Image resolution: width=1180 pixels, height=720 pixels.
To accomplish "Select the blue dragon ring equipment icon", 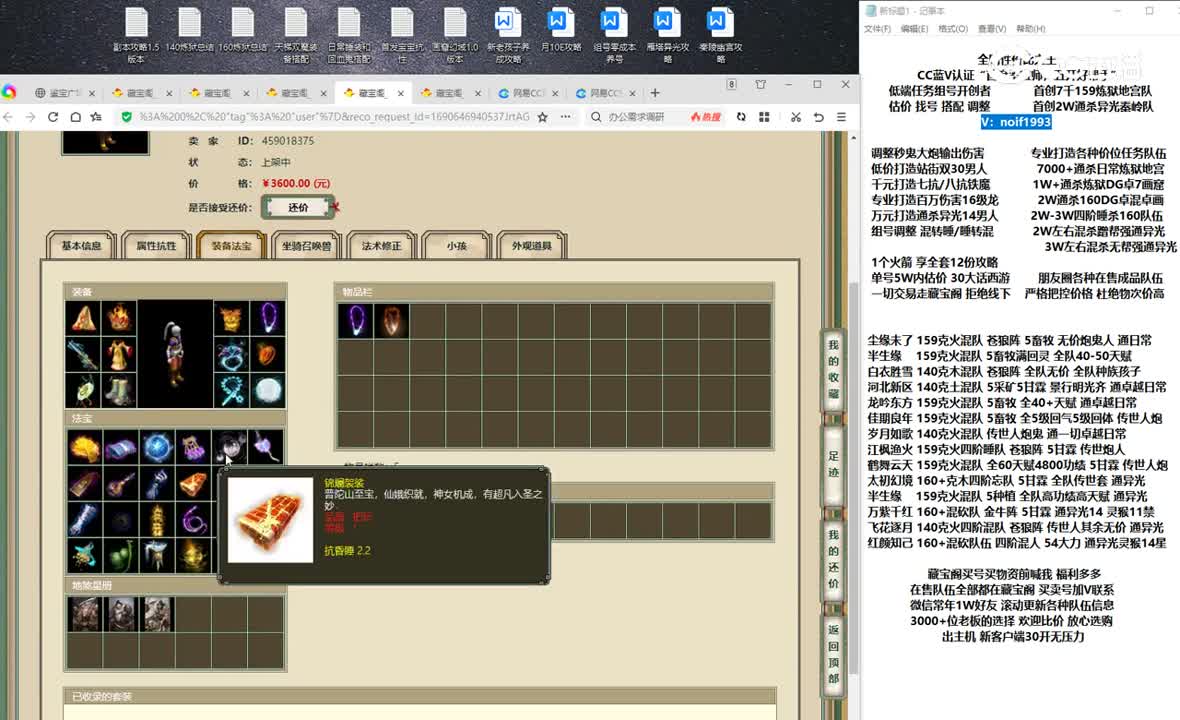I will [232, 354].
